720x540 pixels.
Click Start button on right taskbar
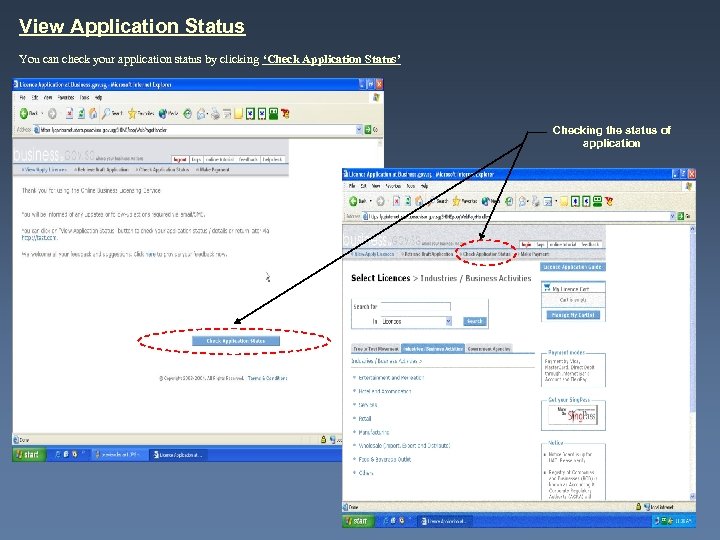tap(358, 521)
